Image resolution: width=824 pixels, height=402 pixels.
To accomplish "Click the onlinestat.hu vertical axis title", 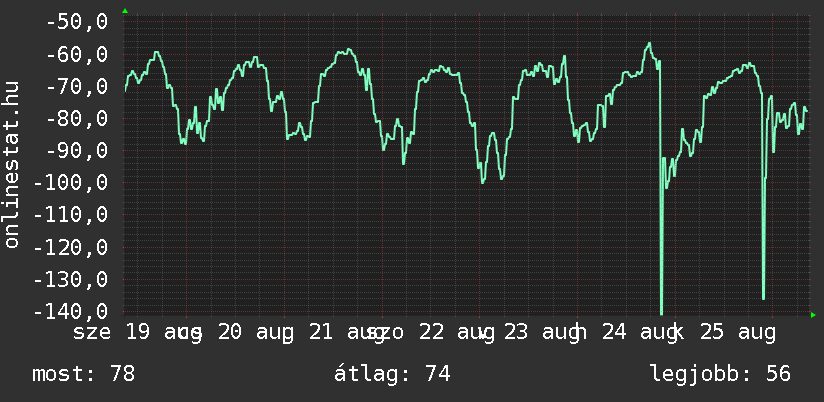I will click(x=11, y=164).
